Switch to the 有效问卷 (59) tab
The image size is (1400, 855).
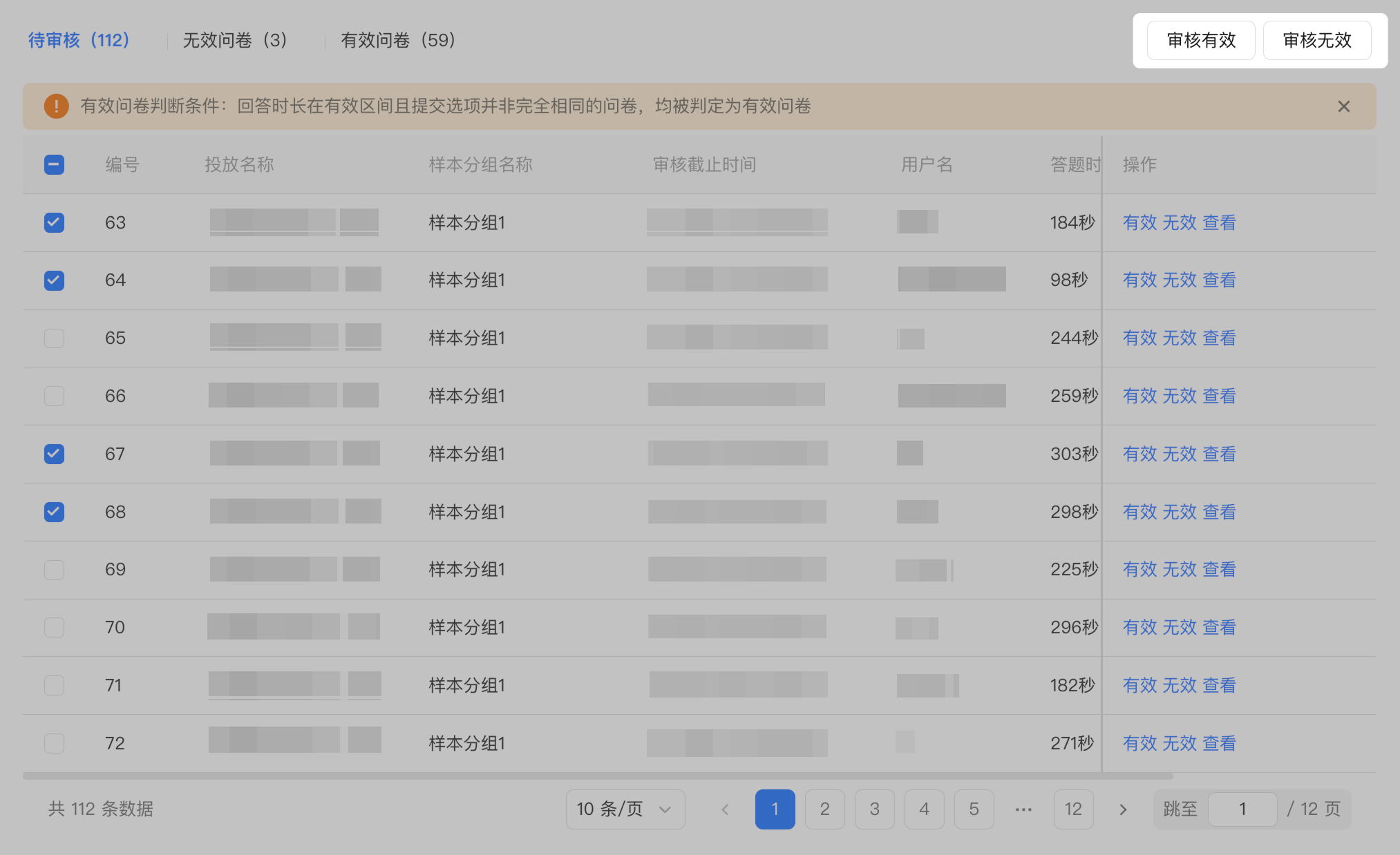coord(398,40)
